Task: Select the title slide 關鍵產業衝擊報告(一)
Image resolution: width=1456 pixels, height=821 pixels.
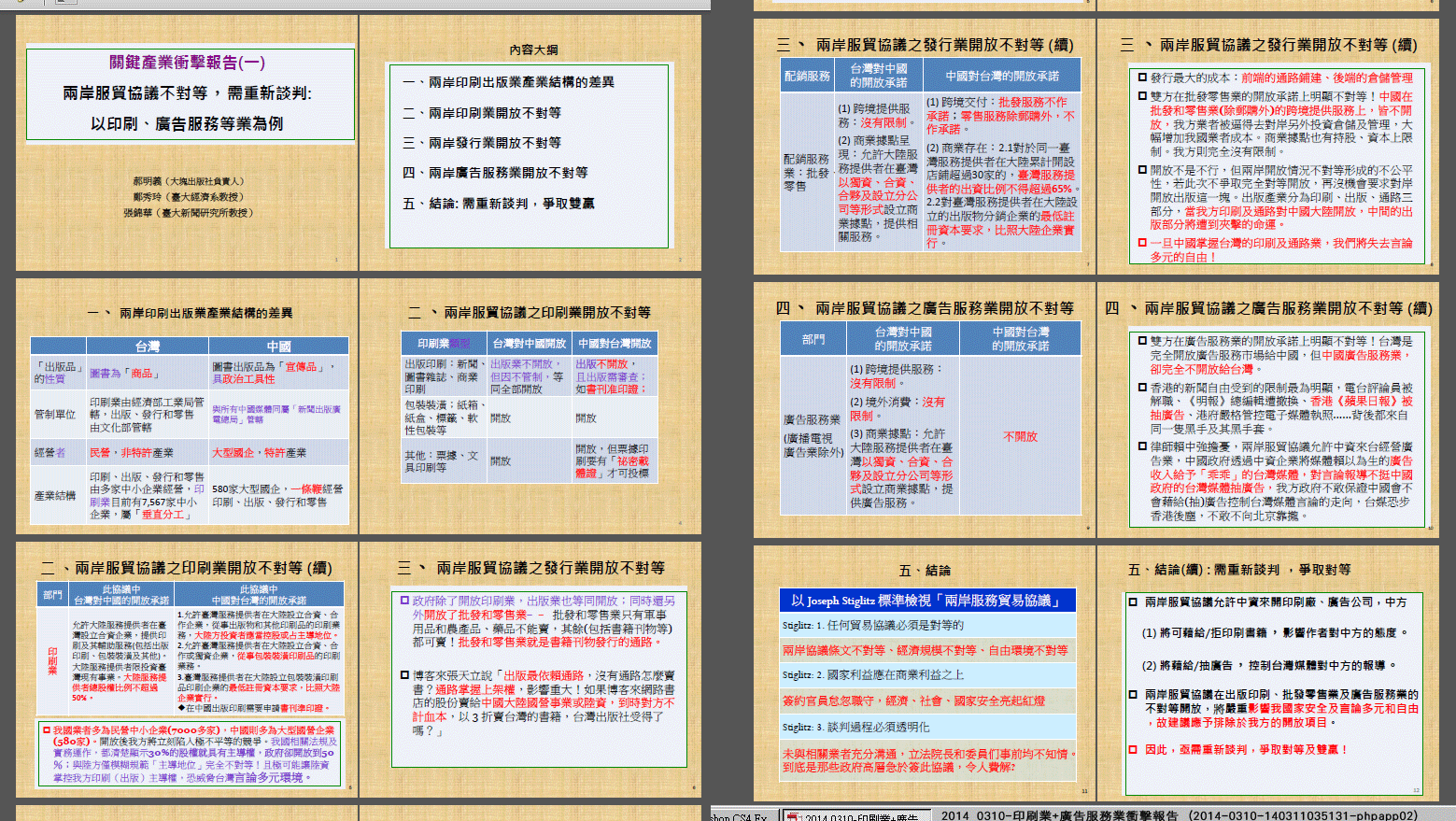Action: coord(186,143)
